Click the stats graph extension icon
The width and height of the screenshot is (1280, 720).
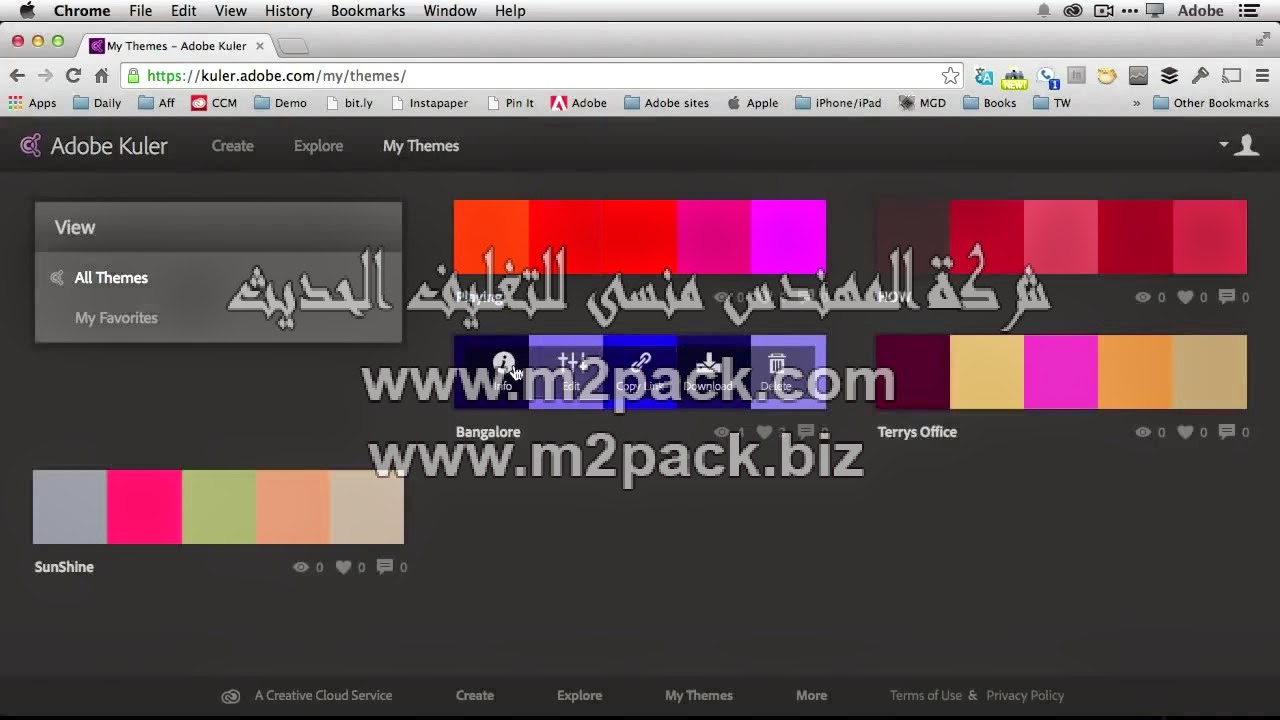pos(1138,76)
